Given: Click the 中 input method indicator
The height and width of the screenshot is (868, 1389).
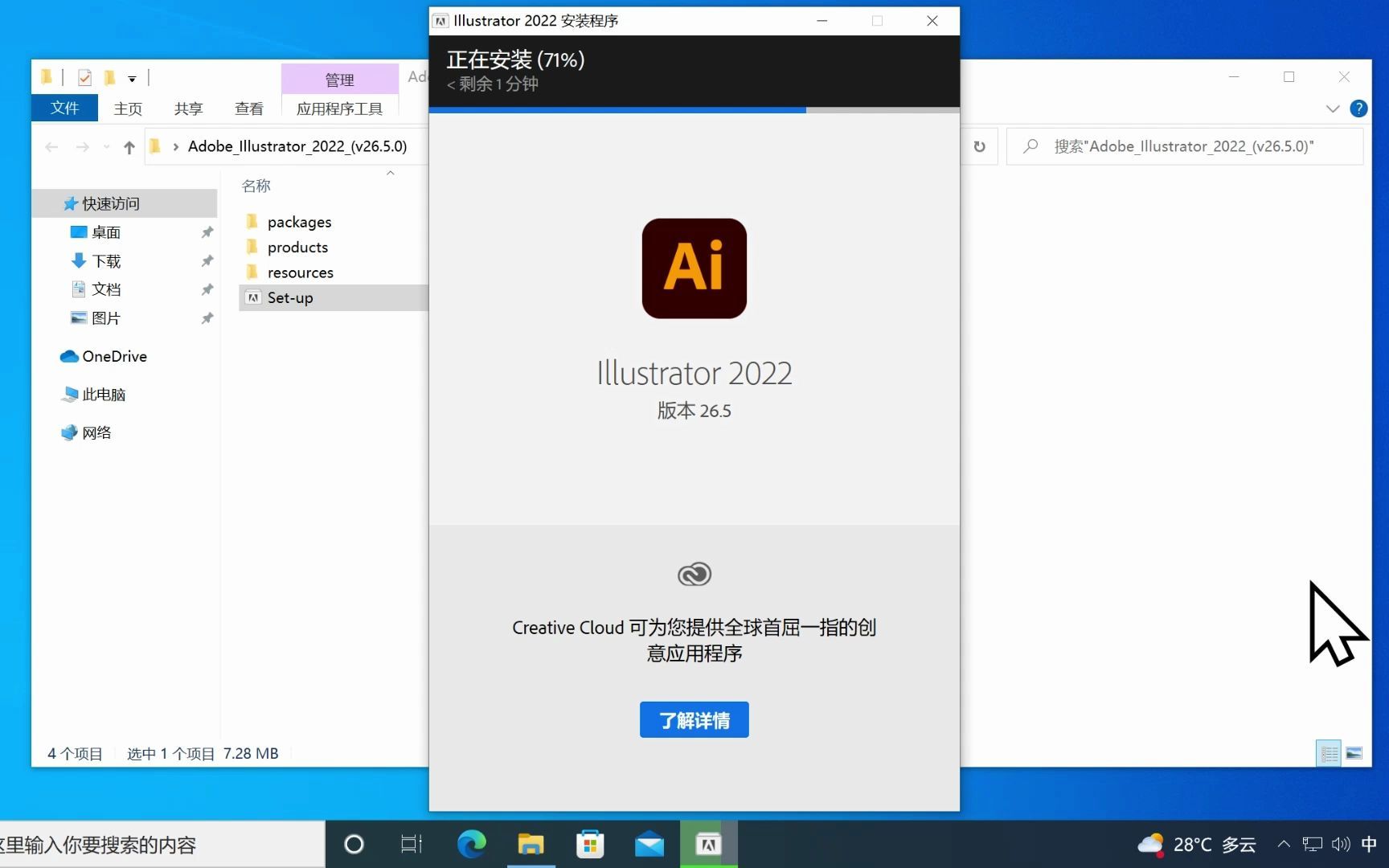Looking at the screenshot, I should 1369,845.
